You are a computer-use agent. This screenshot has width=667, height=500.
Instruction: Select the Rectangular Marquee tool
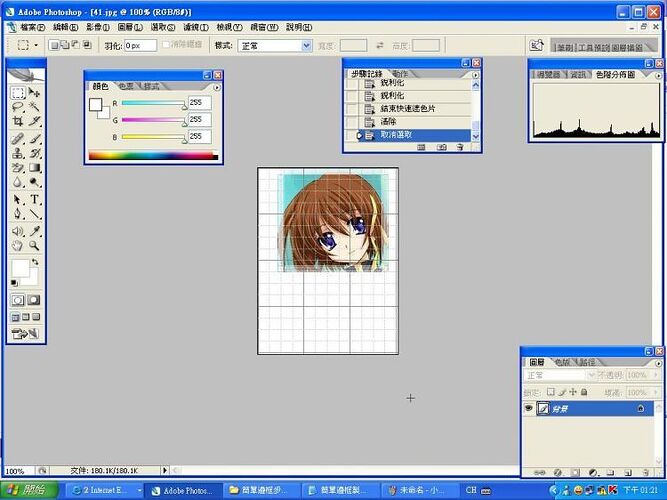pyautogui.click(x=18, y=92)
